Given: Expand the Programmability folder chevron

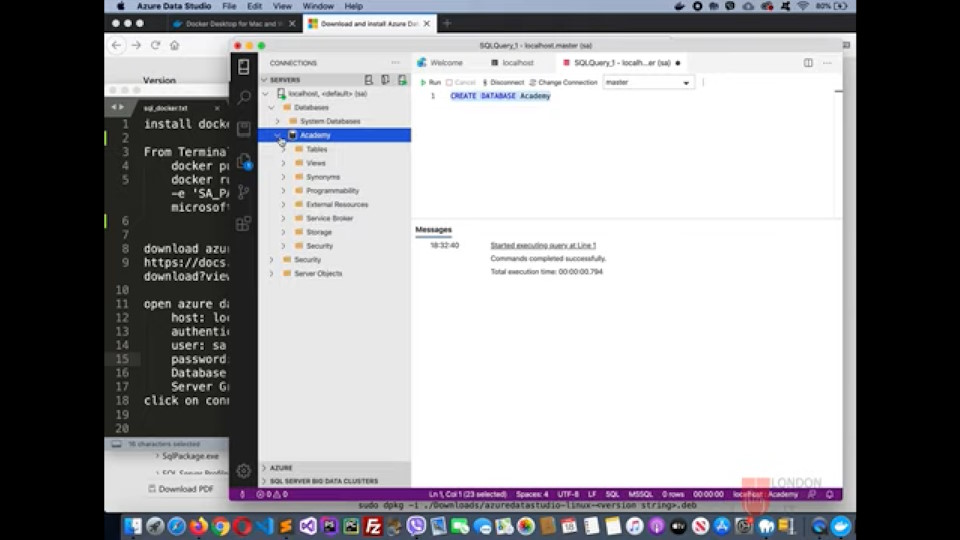Looking at the screenshot, I should [x=283, y=190].
